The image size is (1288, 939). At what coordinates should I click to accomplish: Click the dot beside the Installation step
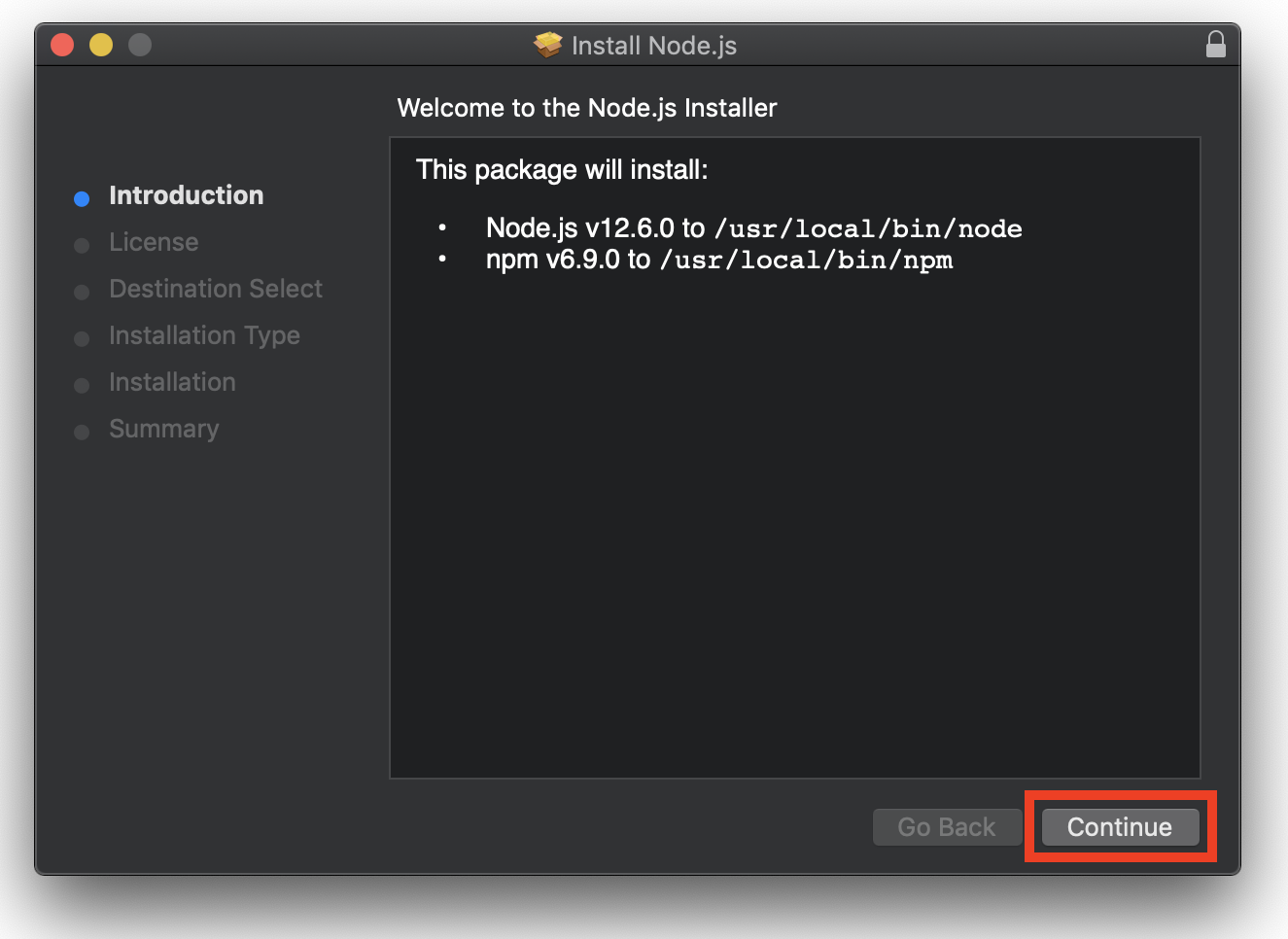[x=82, y=385]
